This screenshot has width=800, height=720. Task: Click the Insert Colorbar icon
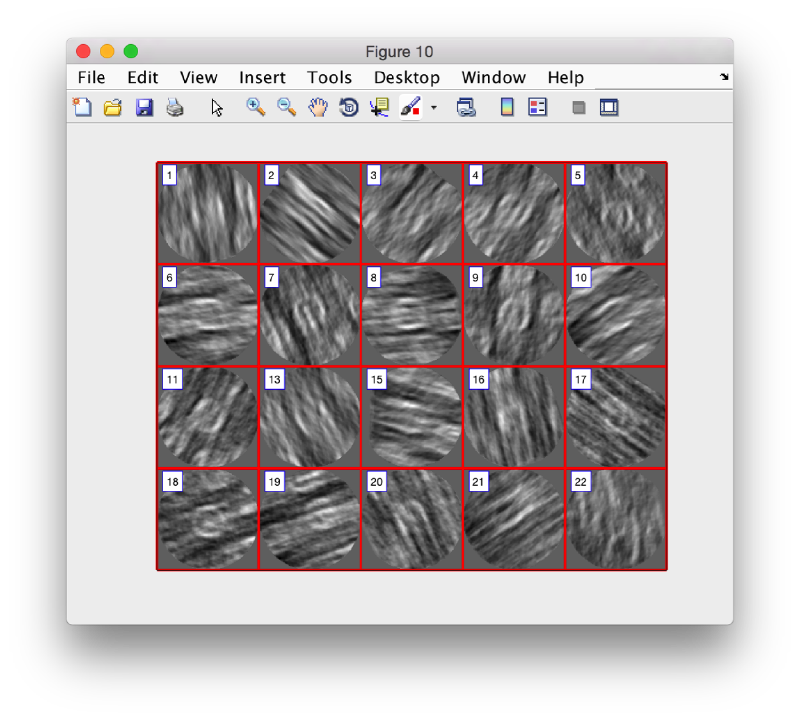click(507, 107)
